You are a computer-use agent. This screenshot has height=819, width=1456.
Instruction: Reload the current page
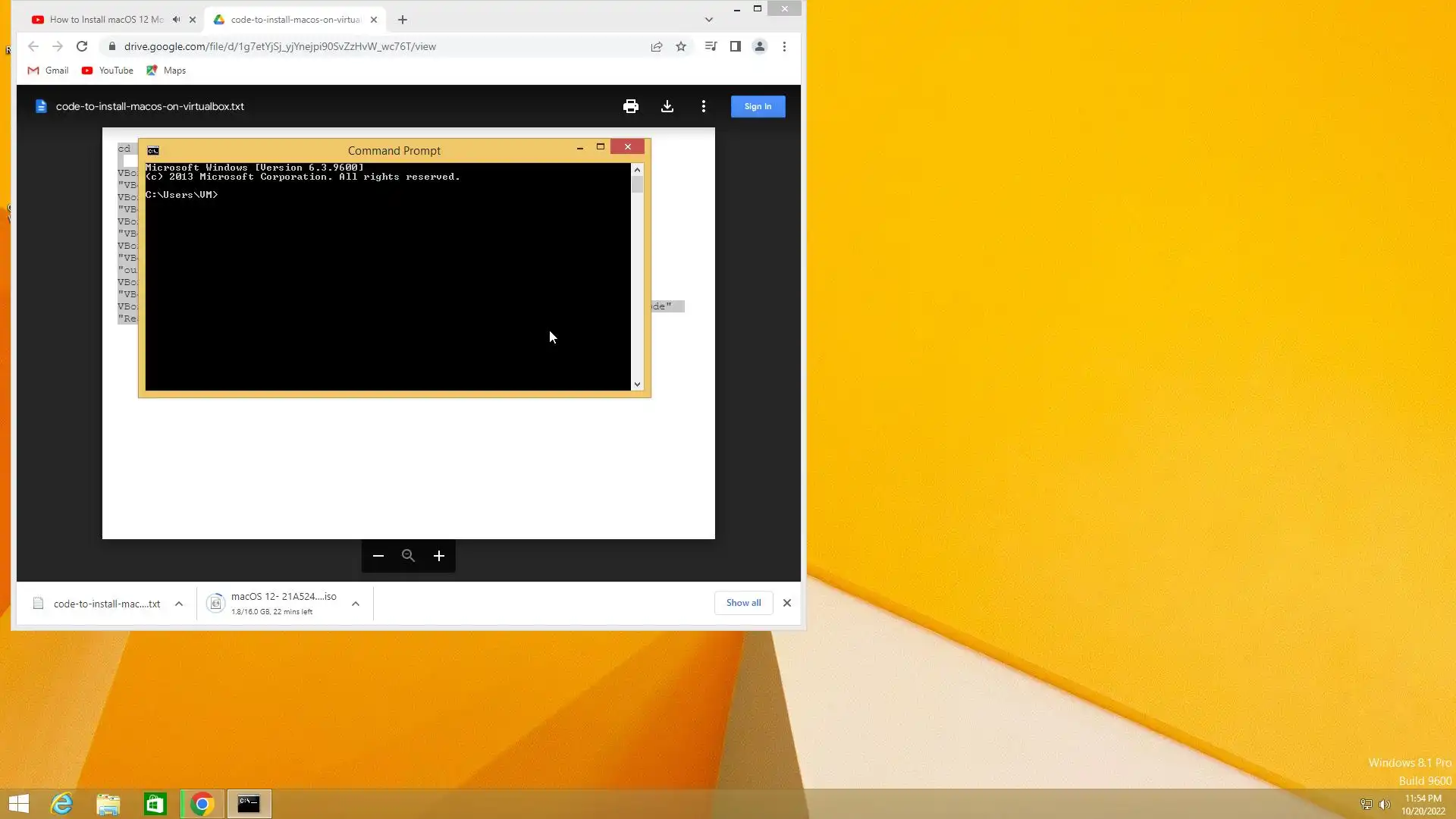pos(82,46)
